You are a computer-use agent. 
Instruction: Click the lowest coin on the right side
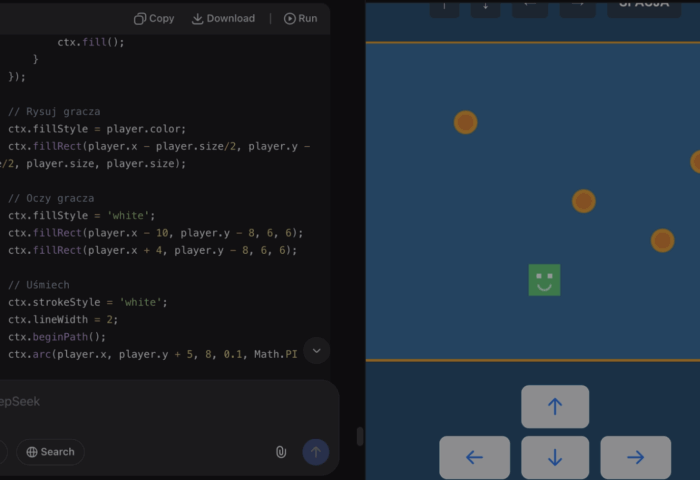[662, 240]
